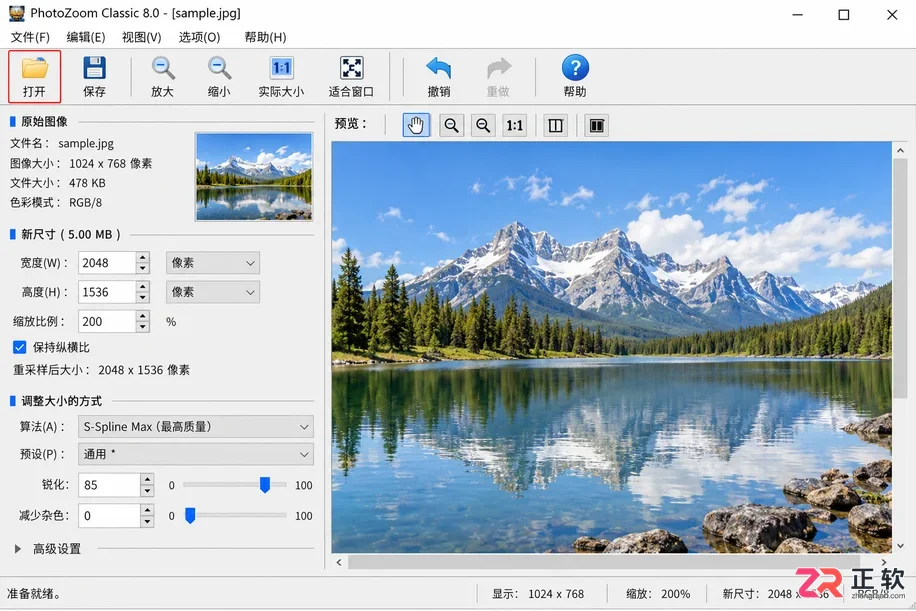Enable split preview view icon
The image size is (916, 611).
pos(555,125)
